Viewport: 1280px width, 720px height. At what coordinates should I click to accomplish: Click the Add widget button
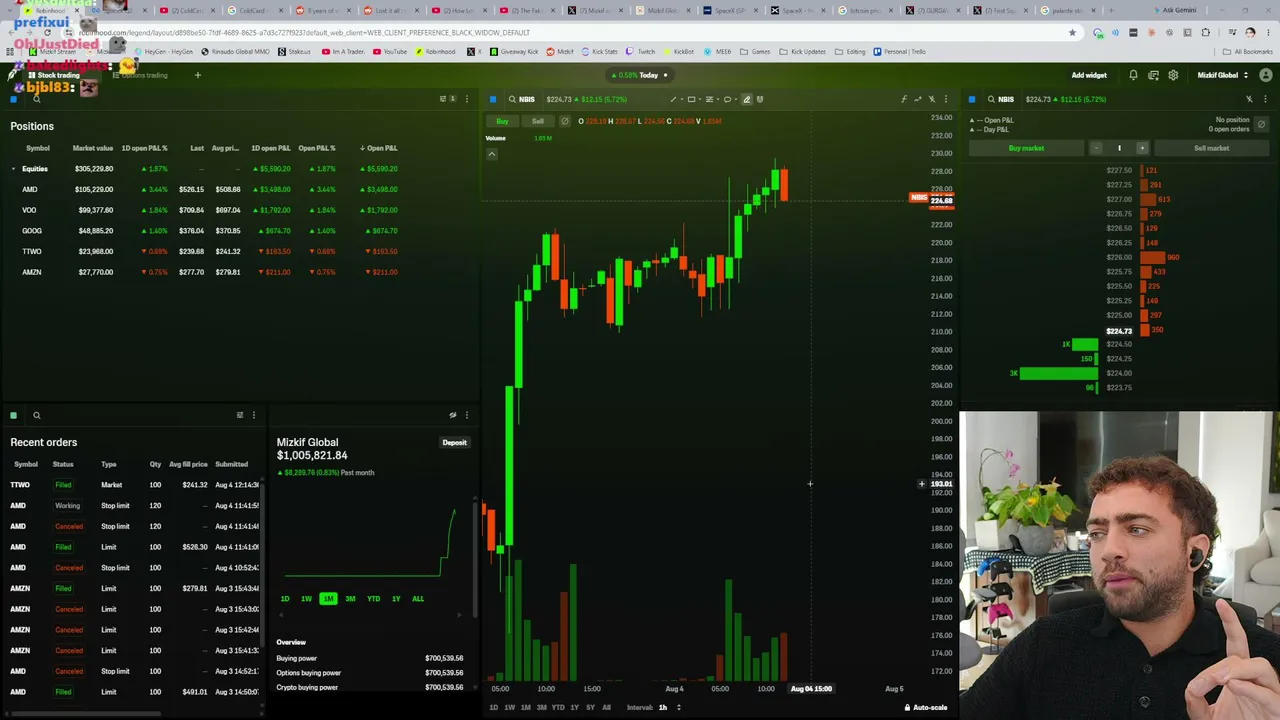click(x=1089, y=75)
